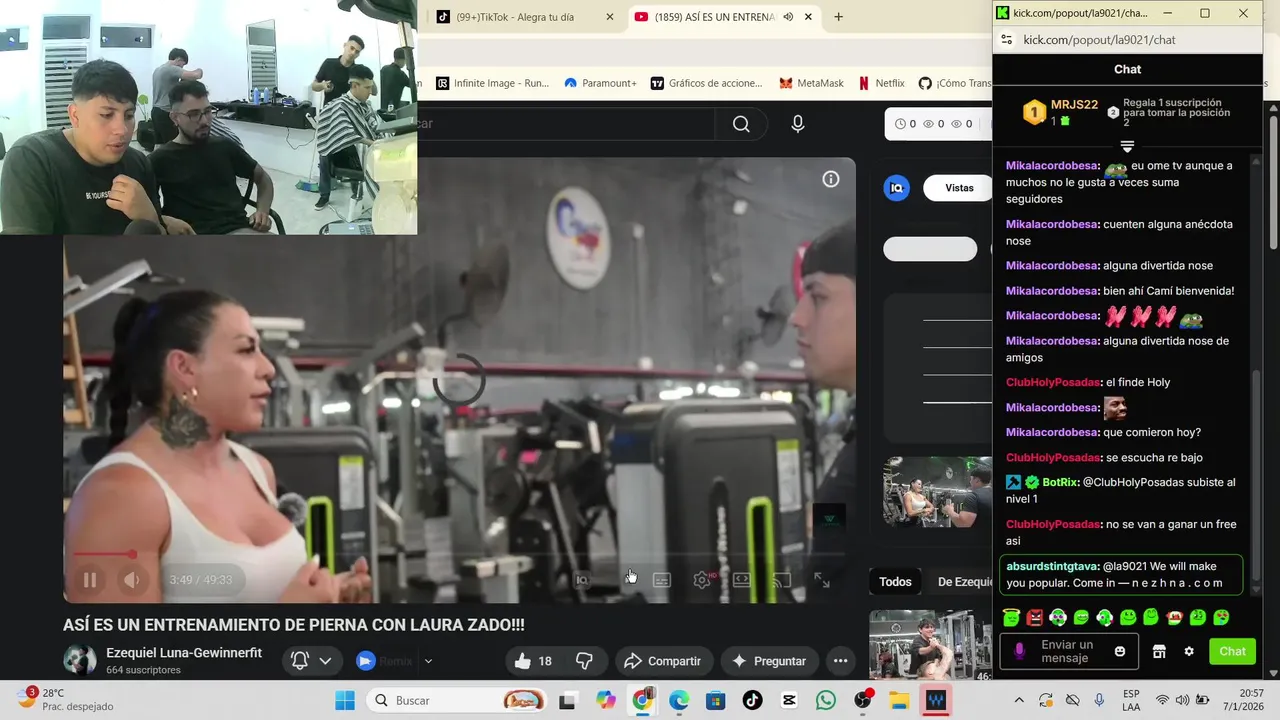Screen dimensions: 1280x720
Task: Collapse the Kick leaderboard panel
Action: click(x=1127, y=146)
